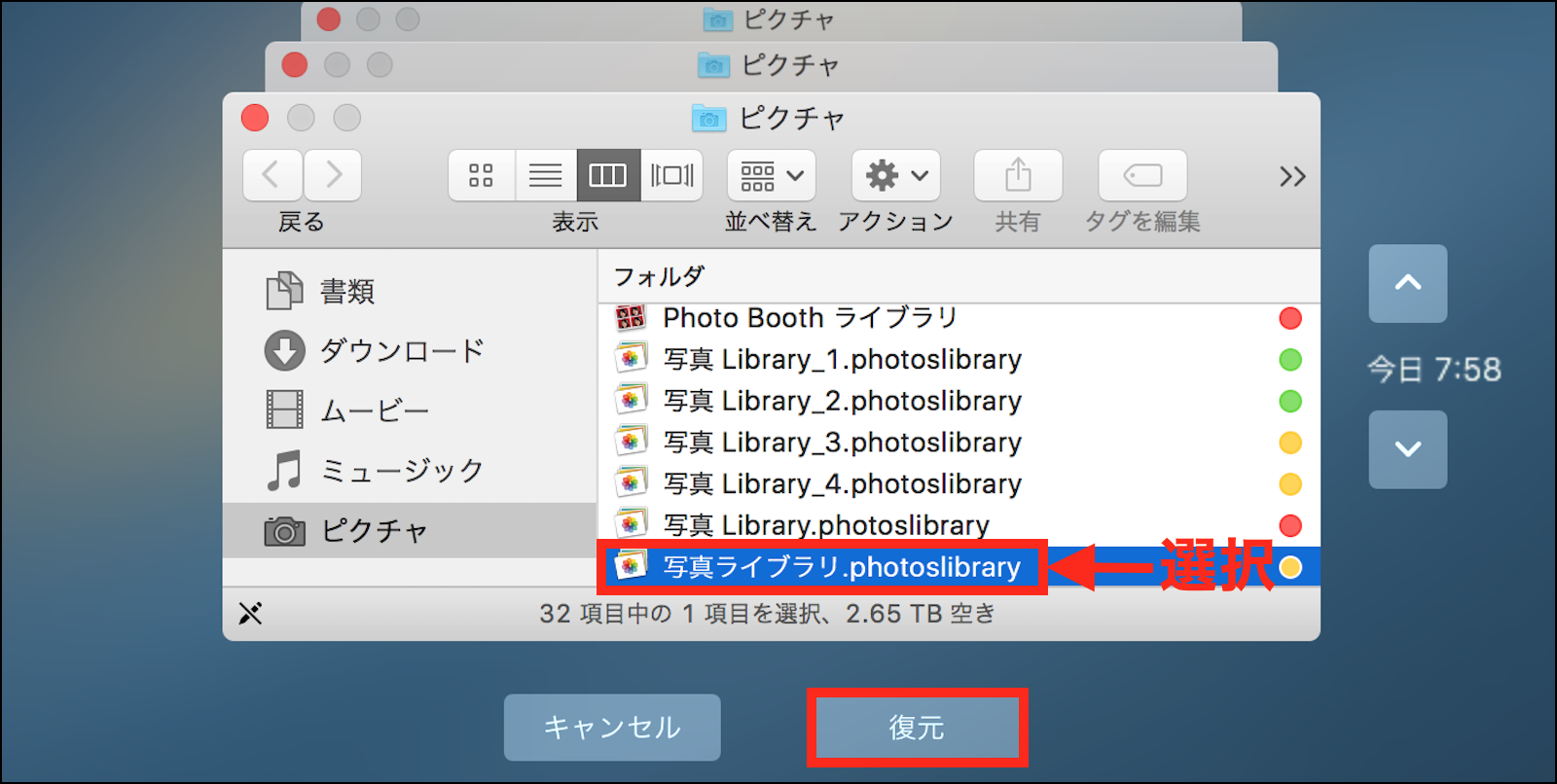This screenshot has height=784, width=1557.
Task: Open ダウンロード in the sidebar
Action: (409, 351)
